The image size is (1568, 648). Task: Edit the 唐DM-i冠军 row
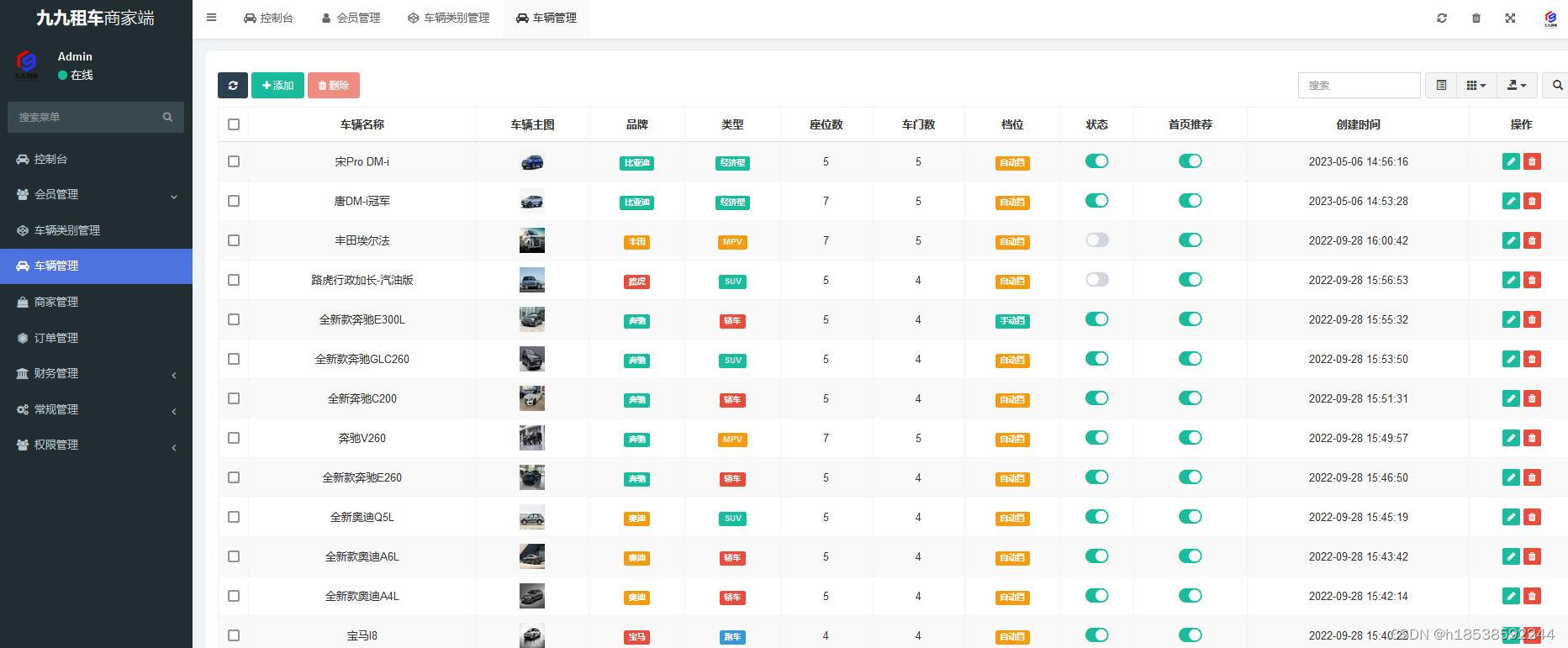(x=1511, y=201)
